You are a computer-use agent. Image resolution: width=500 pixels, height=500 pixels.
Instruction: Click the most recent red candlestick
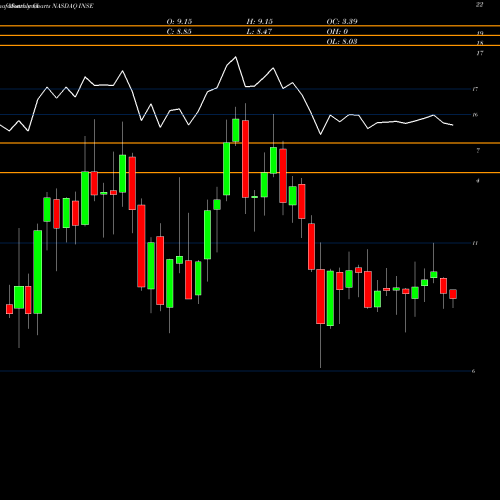pyautogui.click(x=453, y=294)
